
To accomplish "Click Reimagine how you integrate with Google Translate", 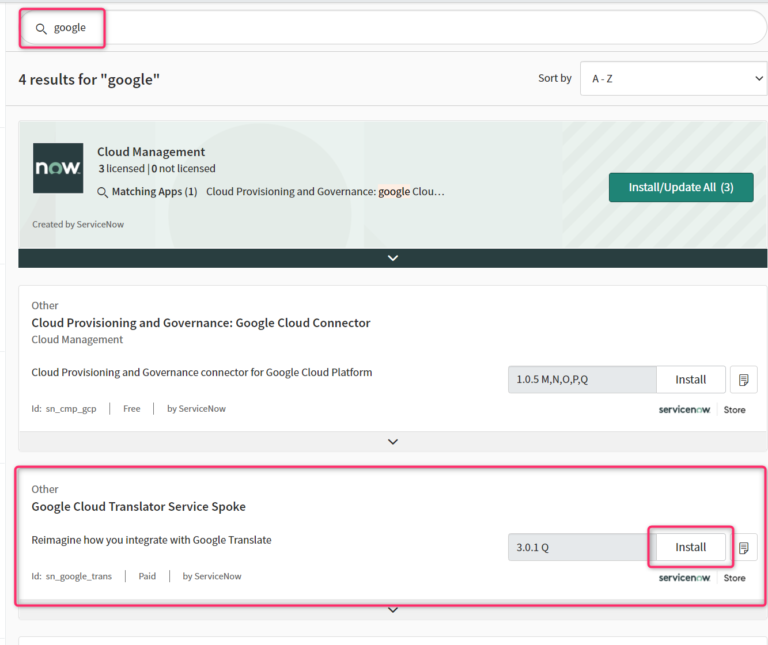I will (151, 540).
